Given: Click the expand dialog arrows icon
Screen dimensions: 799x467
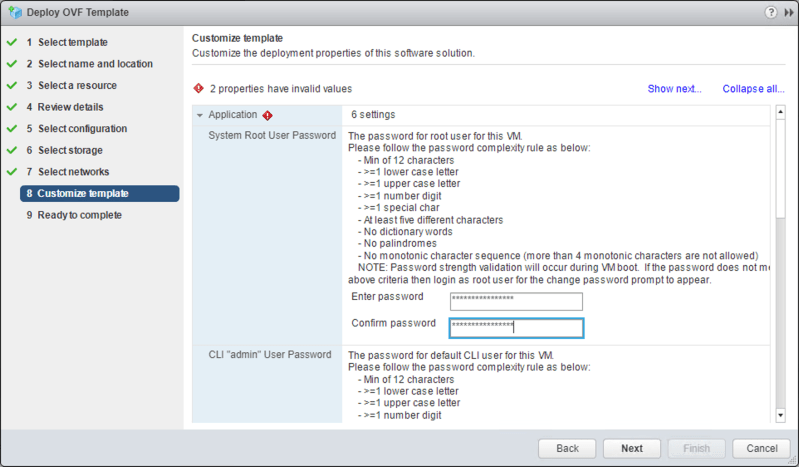Looking at the screenshot, I should tap(787, 12).
